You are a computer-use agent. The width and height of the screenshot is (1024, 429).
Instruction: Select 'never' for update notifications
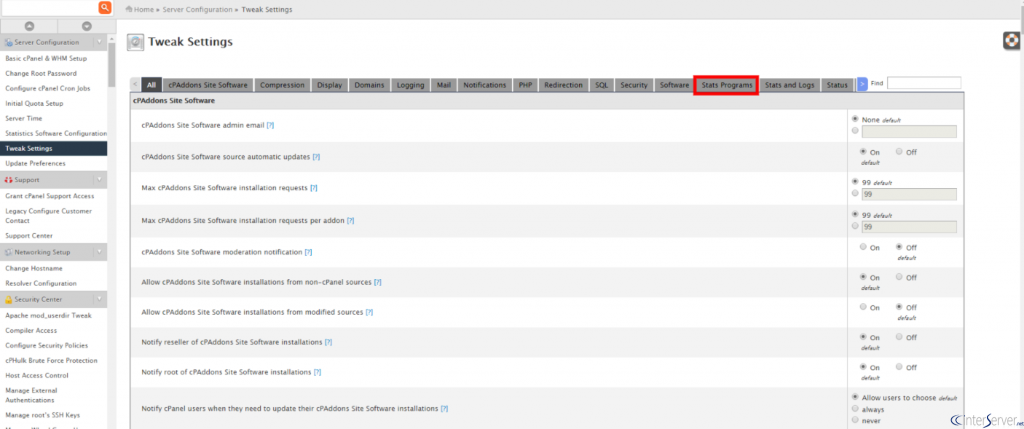[856, 420]
